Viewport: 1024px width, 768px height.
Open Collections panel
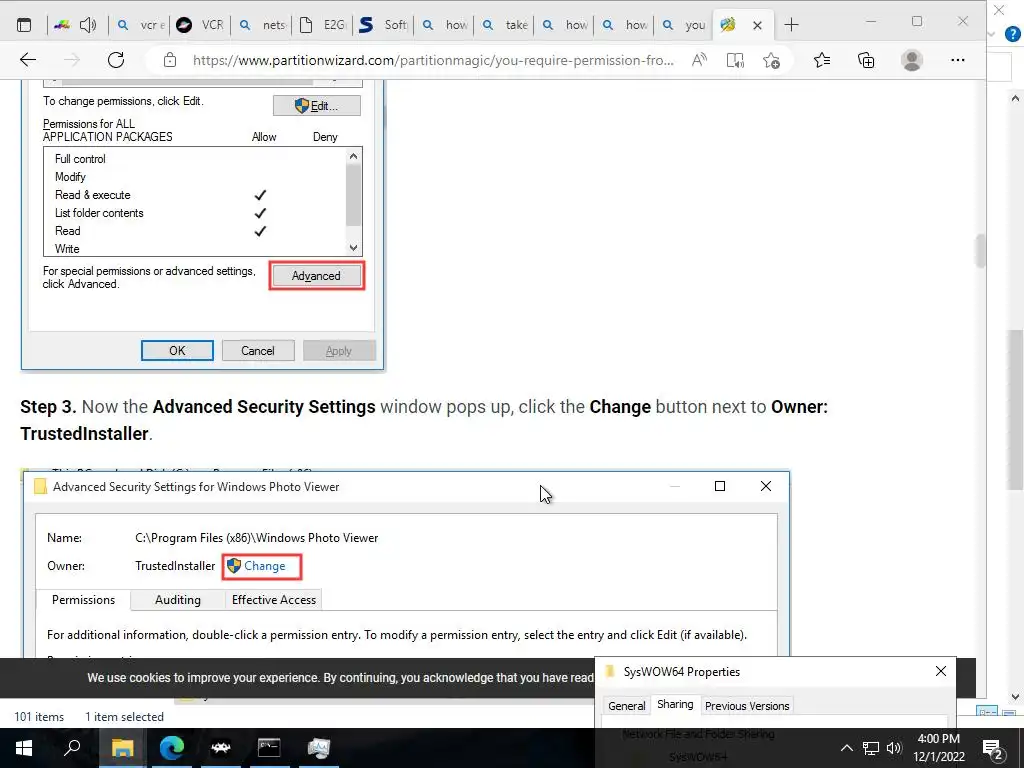[866, 60]
